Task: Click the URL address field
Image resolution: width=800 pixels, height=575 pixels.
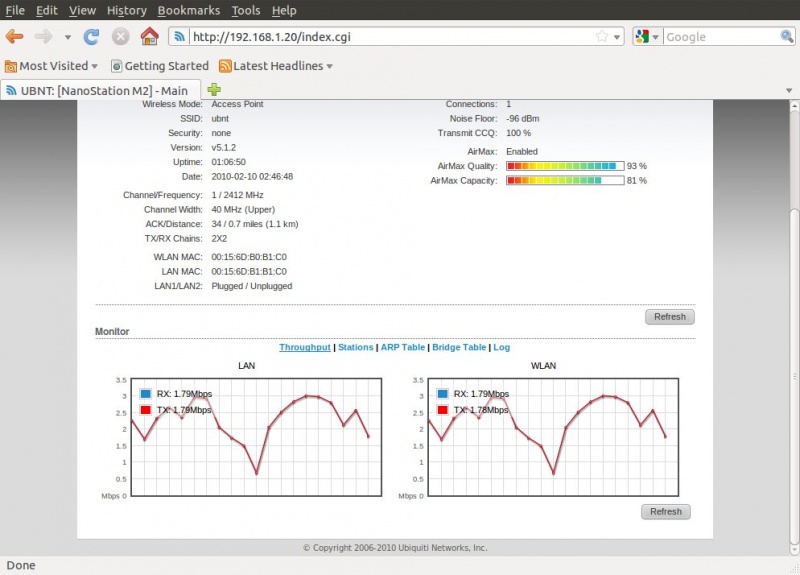Action: pos(390,37)
